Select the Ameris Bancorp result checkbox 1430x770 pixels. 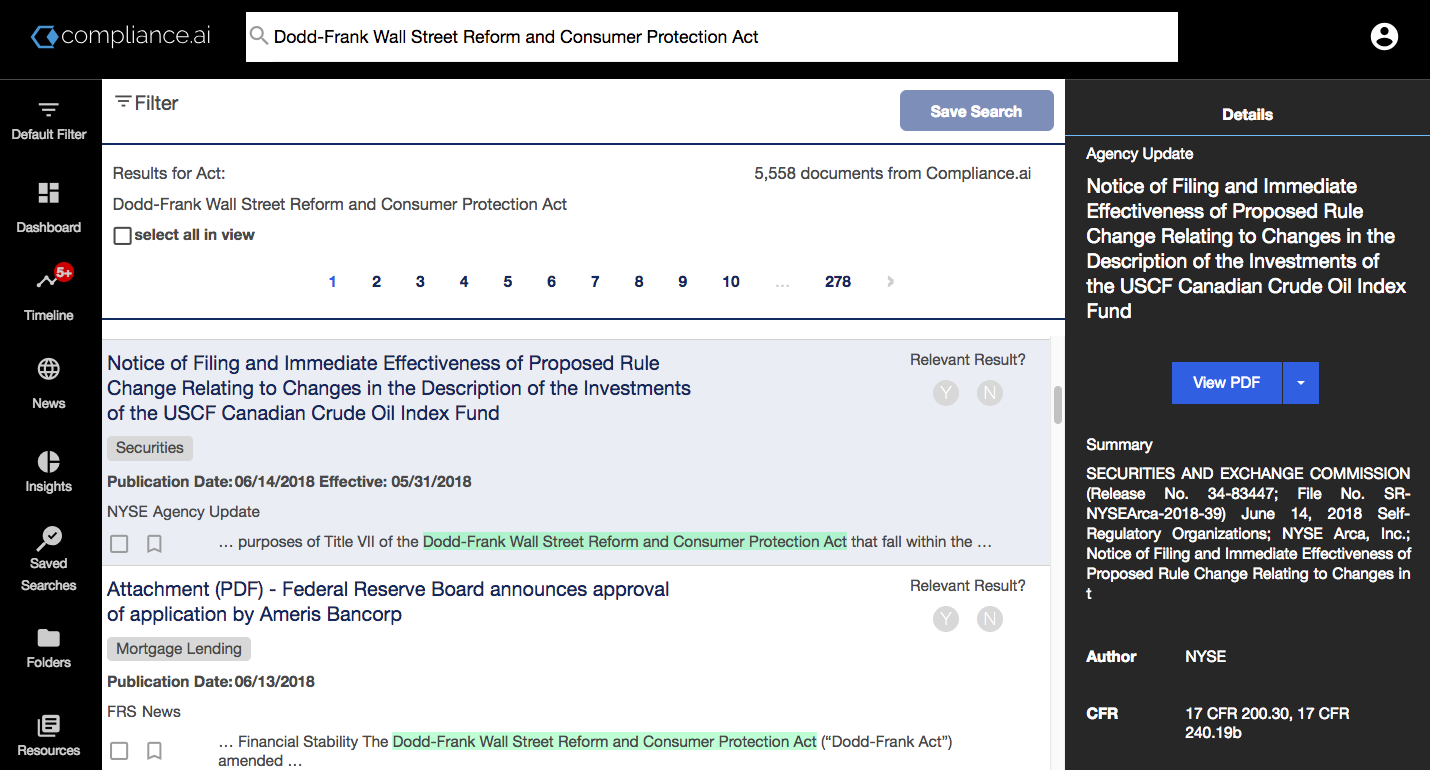[119, 750]
